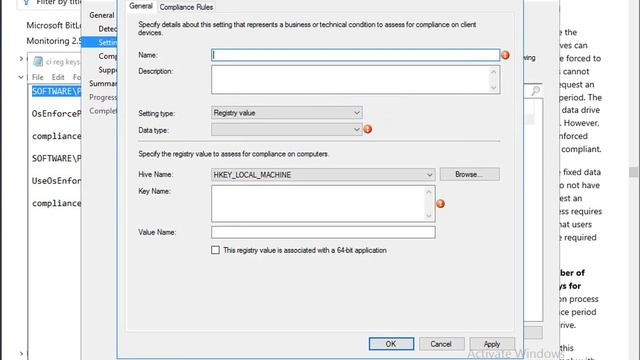Expand the collapsed chevron beside ci reg keys
The width and height of the screenshot is (640, 360).
tap(21, 59)
